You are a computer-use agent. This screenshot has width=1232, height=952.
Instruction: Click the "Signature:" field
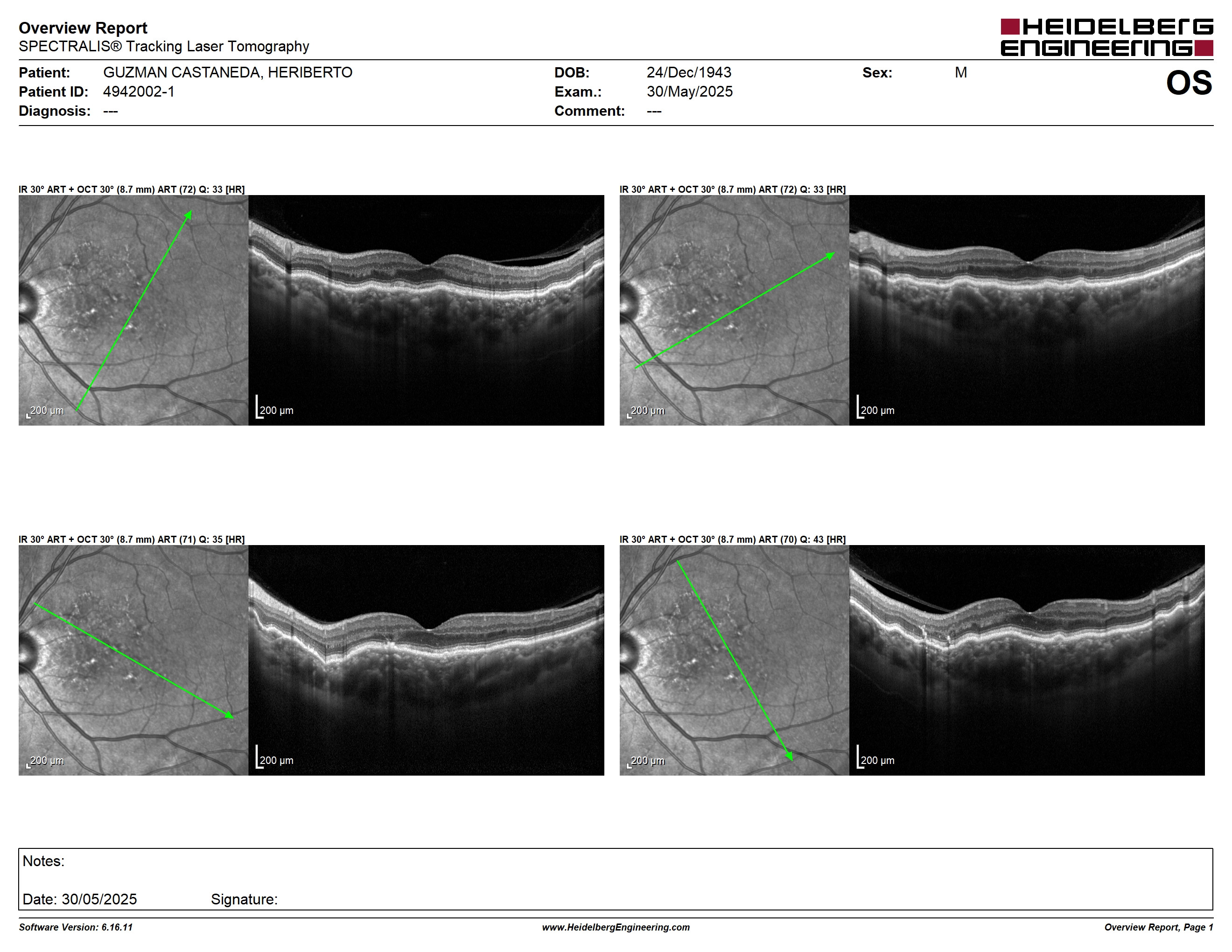[x=244, y=900]
